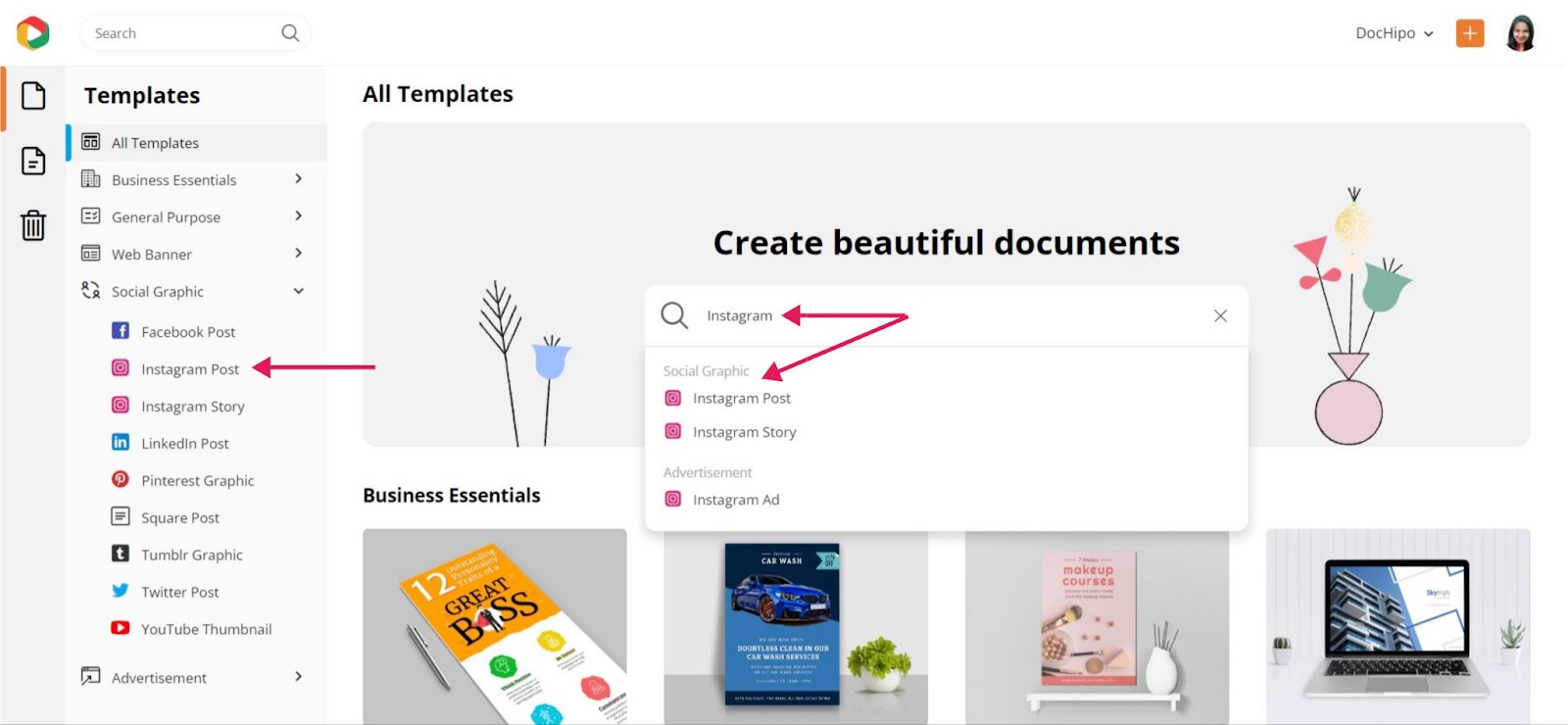Click the Business Essentials section heading

(452, 496)
